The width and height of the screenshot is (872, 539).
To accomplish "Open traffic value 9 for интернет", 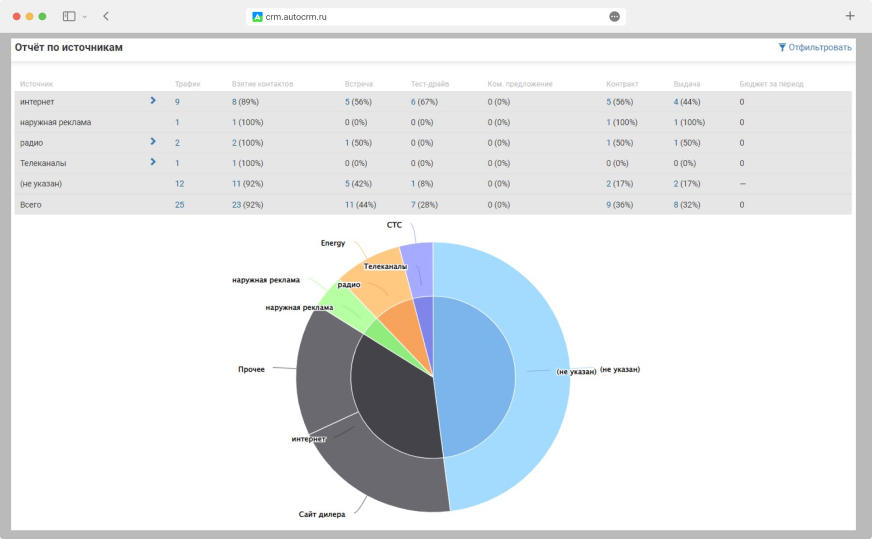I will point(177,102).
